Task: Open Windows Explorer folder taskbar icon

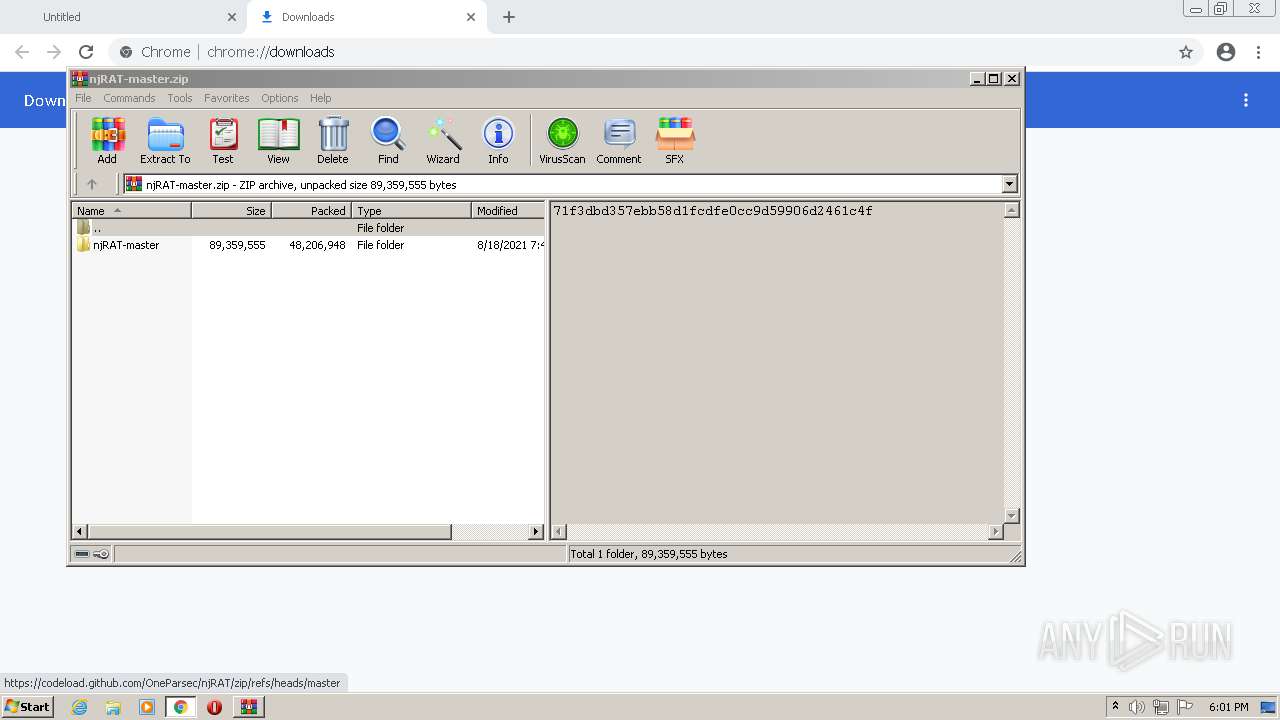Action: click(x=113, y=707)
